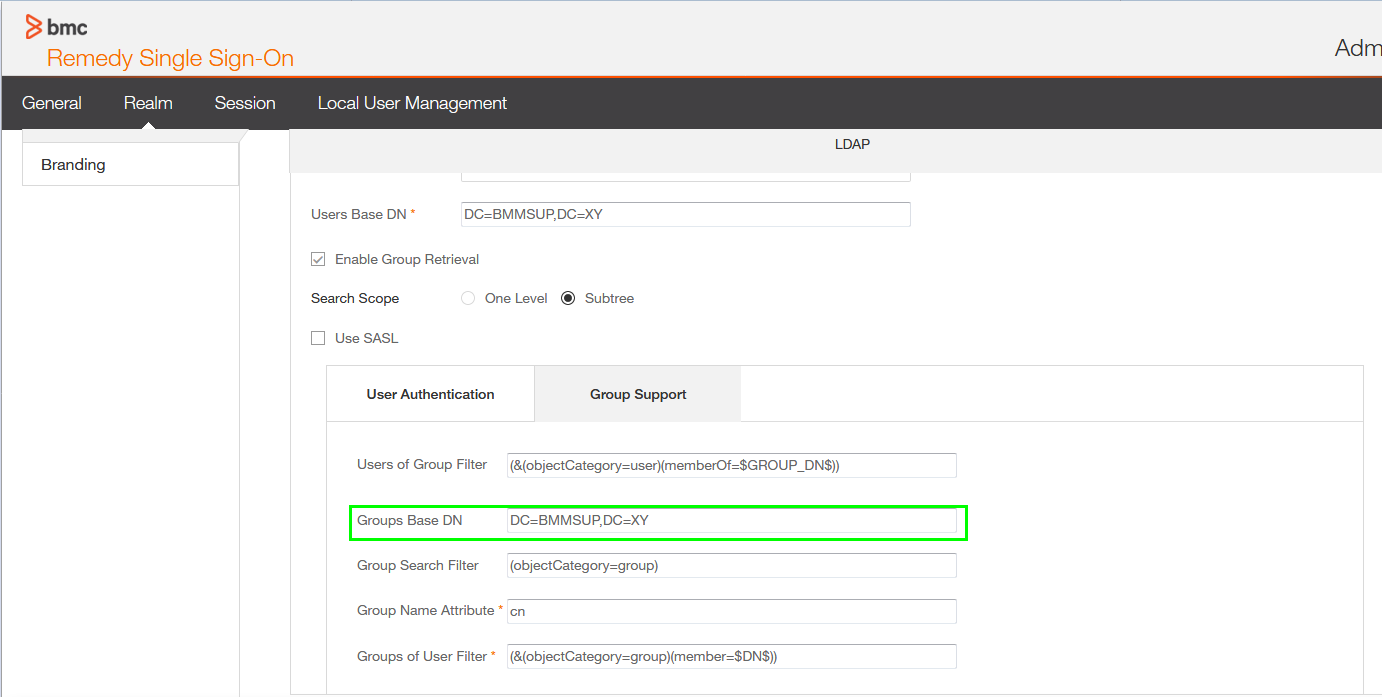Open the Realm menu
Image resolution: width=1382 pixels, height=697 pixels.
click(148, 103)
